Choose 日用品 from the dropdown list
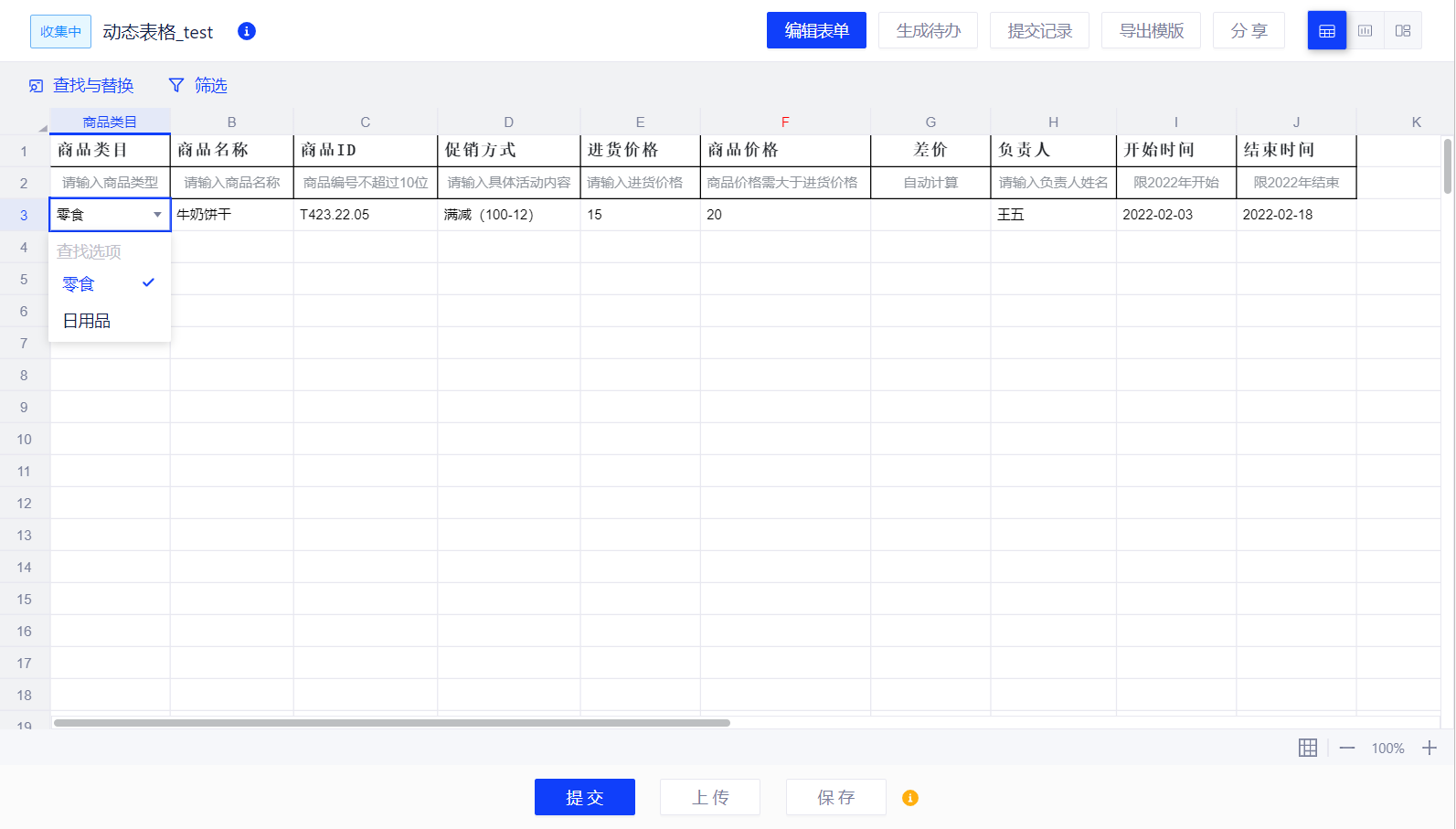The height and width of the screenshot is (829, 1456). pos(87,321)
